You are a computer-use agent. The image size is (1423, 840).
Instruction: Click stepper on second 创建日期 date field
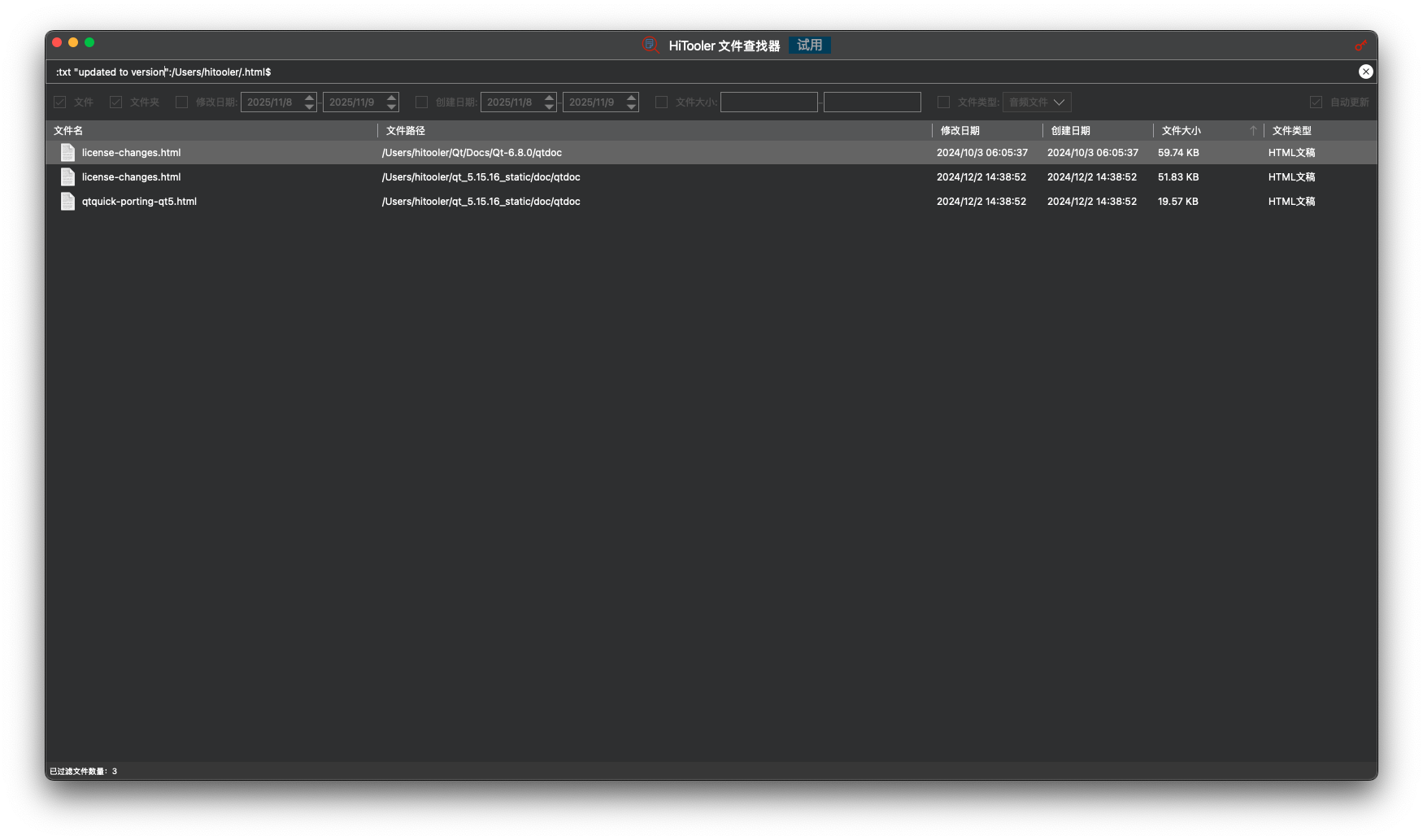click(x=632, y=102)
